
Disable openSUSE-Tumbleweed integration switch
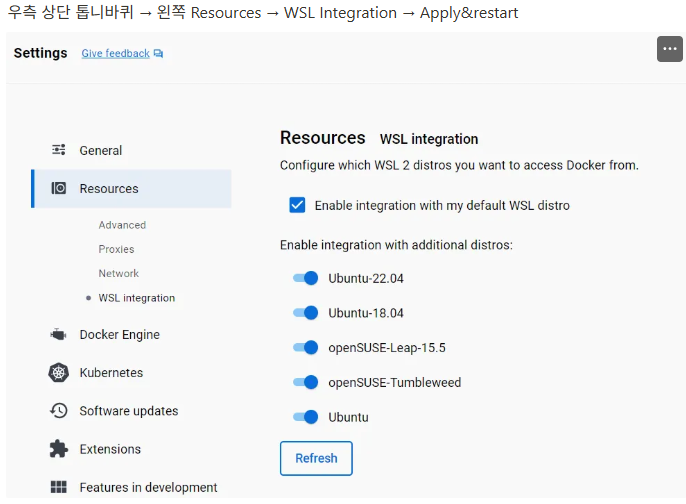point(305,382)
